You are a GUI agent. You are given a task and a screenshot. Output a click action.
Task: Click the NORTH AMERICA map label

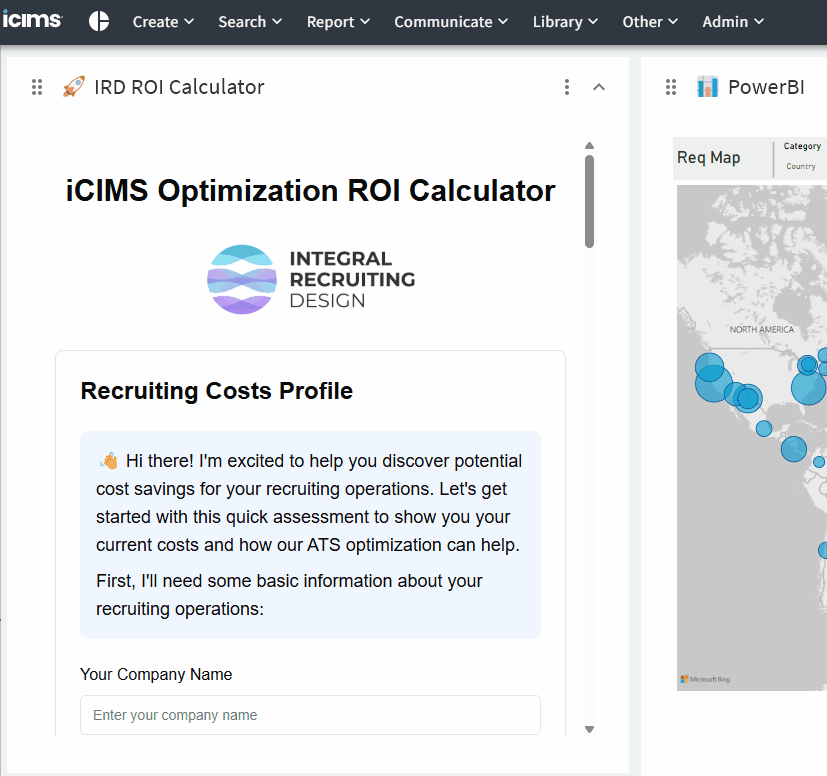(x=762, y=330)
